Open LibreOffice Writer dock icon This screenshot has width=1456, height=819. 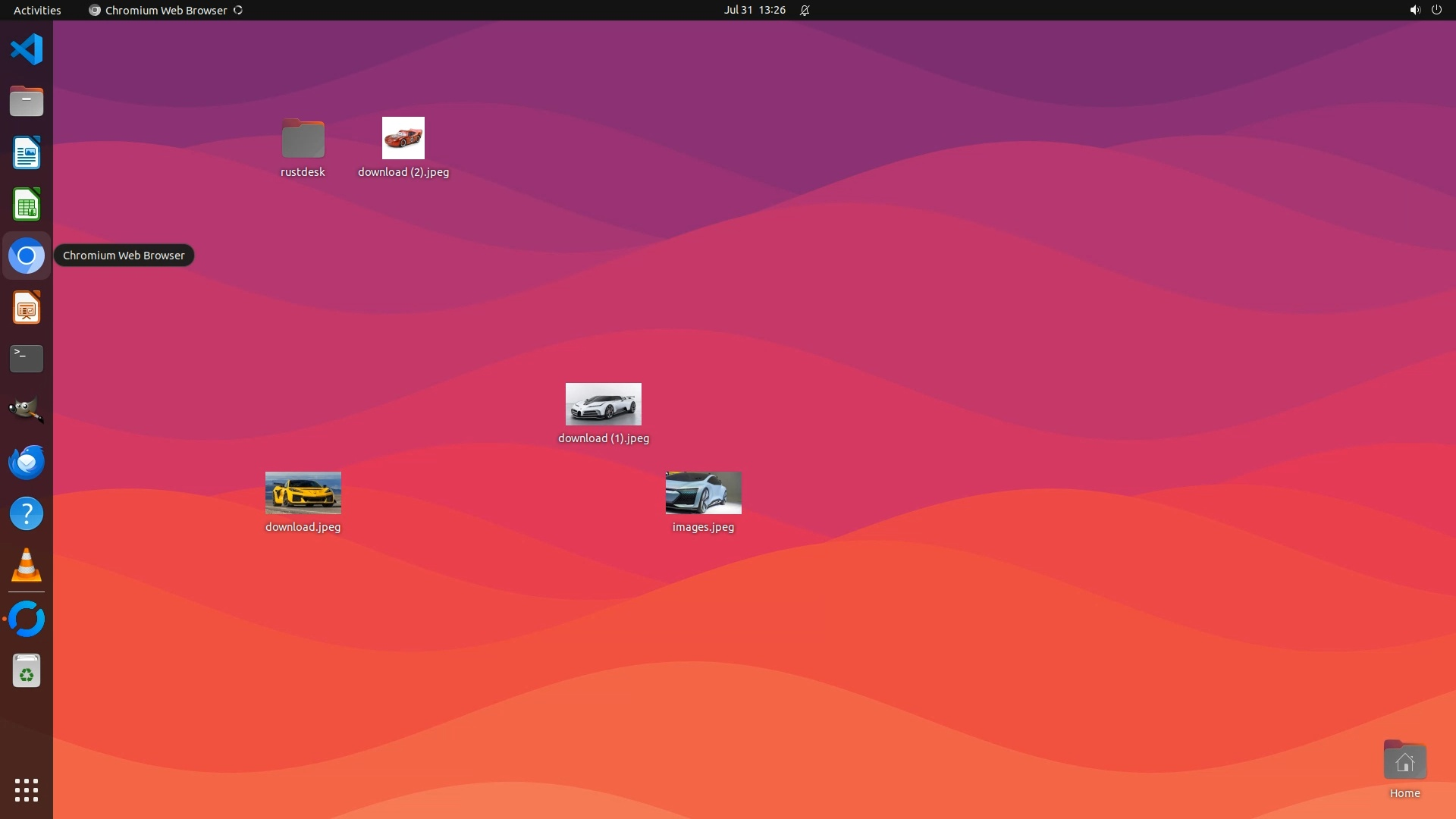(x=27, y=152)
